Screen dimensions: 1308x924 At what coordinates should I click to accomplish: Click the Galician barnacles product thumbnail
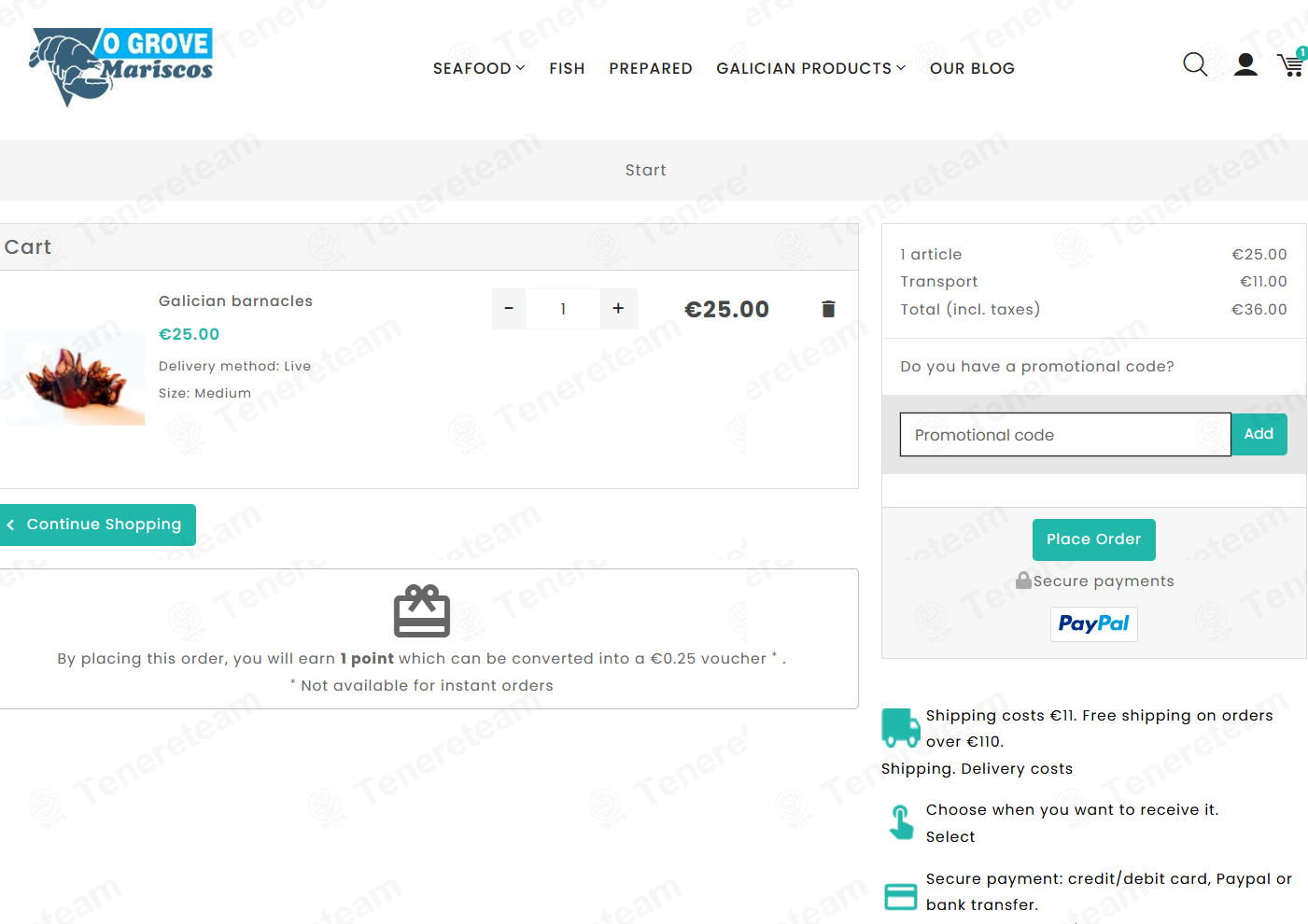pyautogui.click(x=75, y=379)
